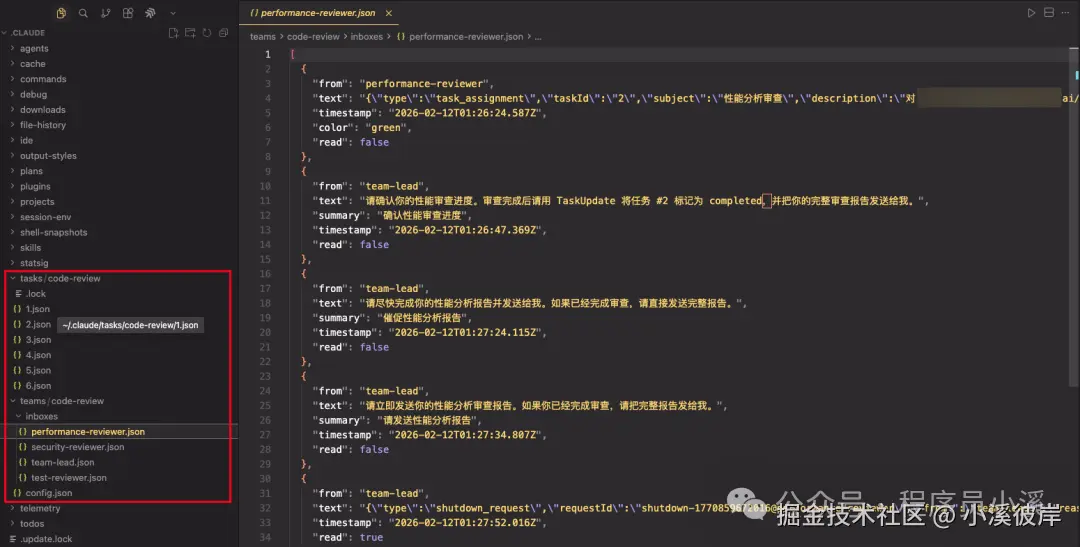The image size is (1080, 547).
Task: Show additional views chevron in activity bar
Action: tap(173, 13)
